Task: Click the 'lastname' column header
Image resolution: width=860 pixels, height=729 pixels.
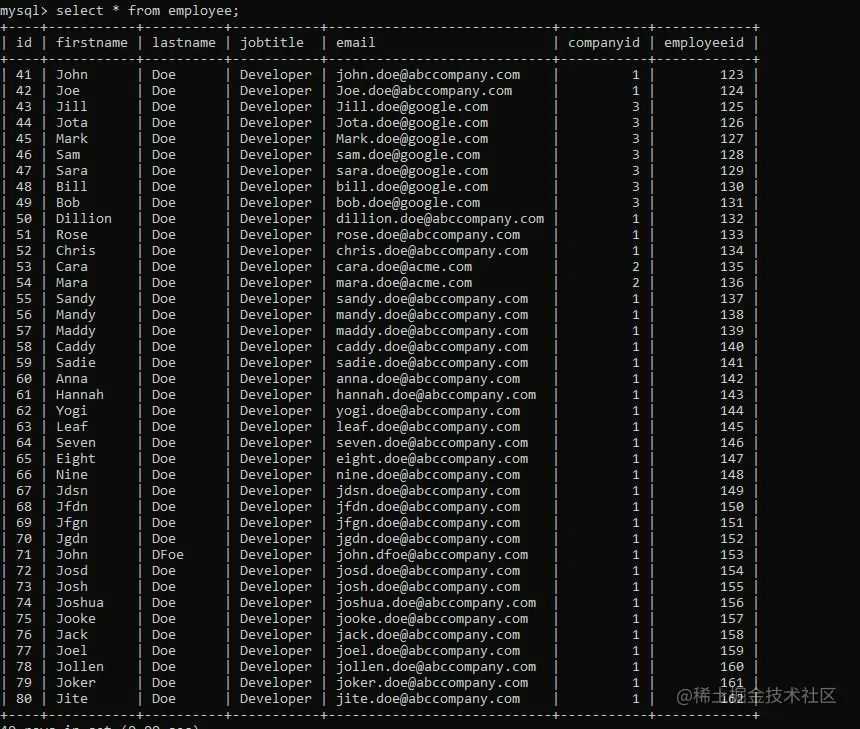Action: (x=184, y=42)
